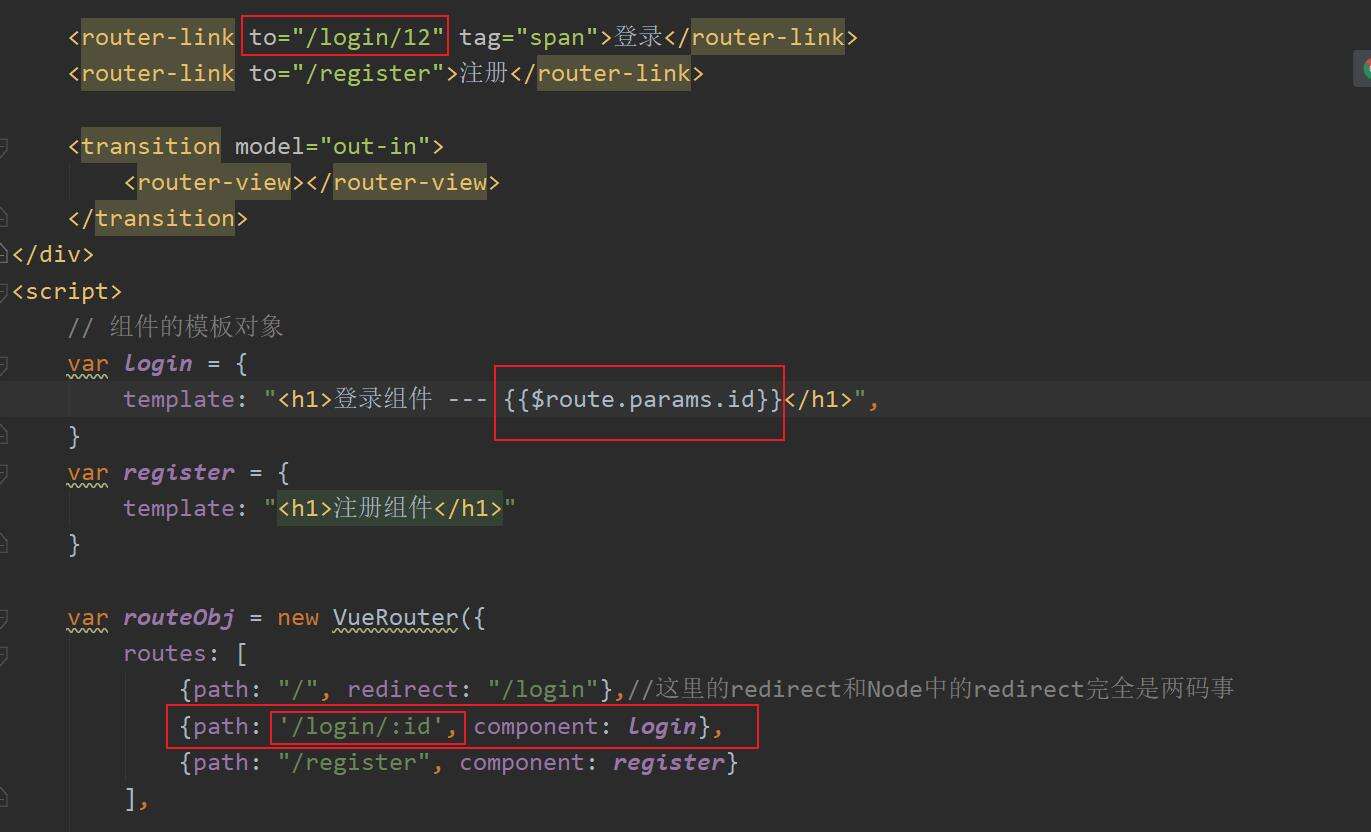Click fold end marker after login template
The image size is (1371, 832).
pos(3,434)
